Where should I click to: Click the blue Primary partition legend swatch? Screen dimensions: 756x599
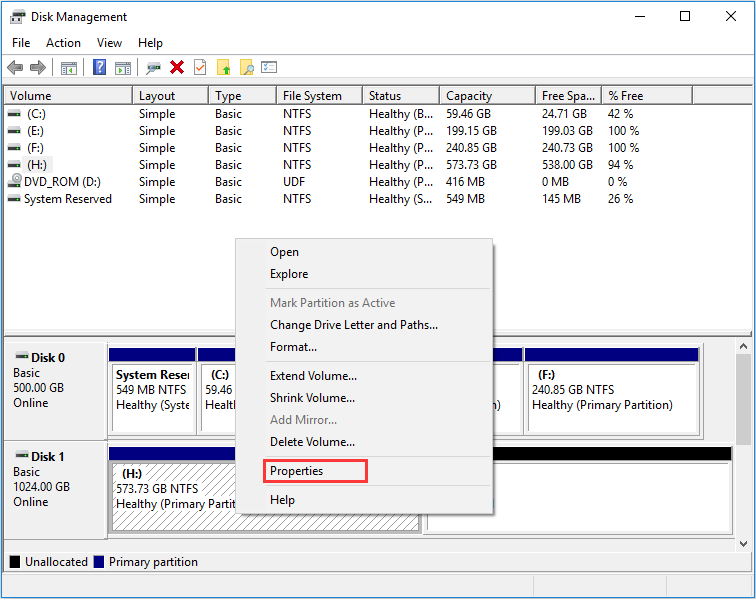point(99,562)
